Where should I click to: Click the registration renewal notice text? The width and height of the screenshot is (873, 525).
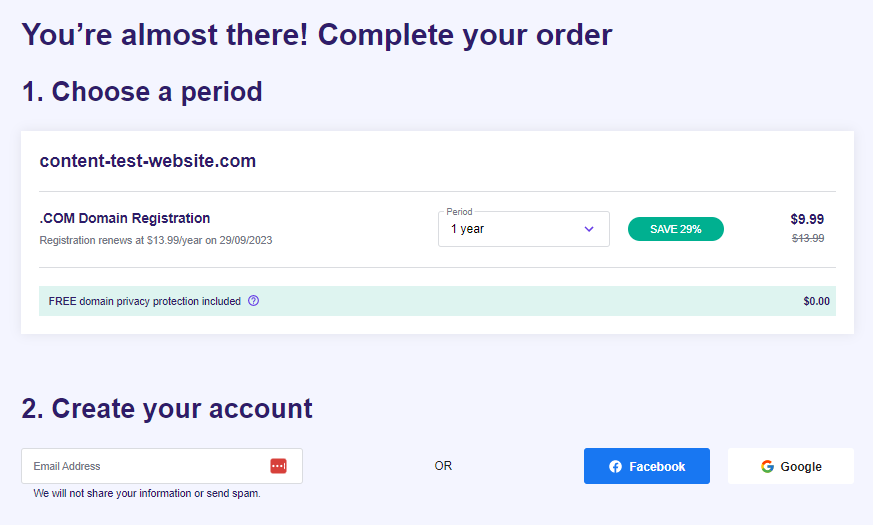155,240
